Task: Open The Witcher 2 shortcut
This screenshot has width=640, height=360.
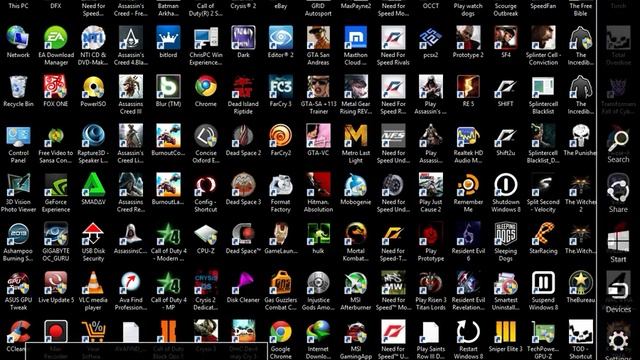Action: pos(580,184)
